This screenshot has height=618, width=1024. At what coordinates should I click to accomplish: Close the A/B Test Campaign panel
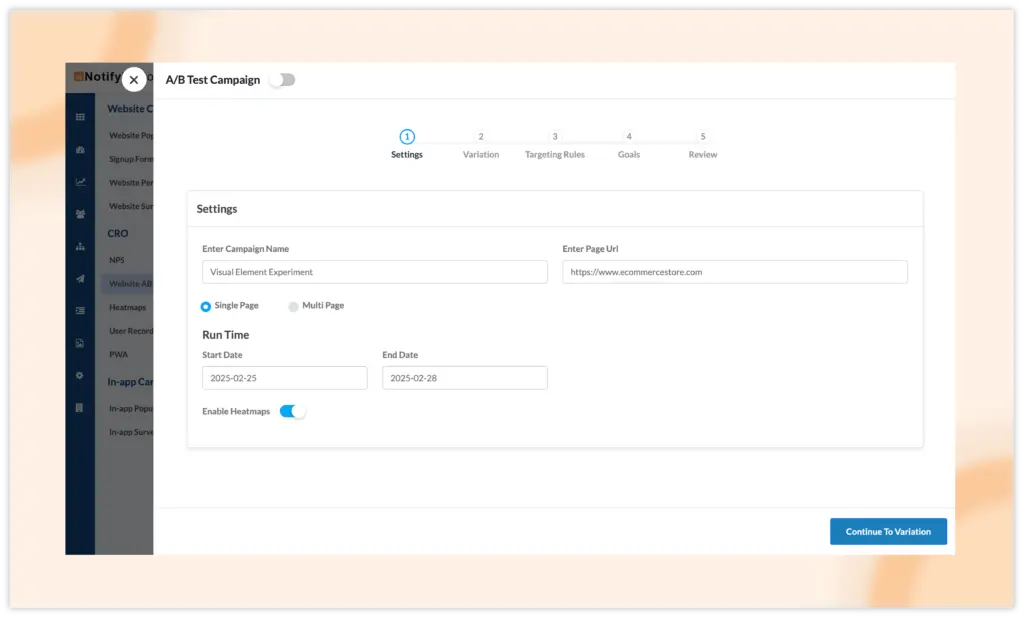click(134, 80)
